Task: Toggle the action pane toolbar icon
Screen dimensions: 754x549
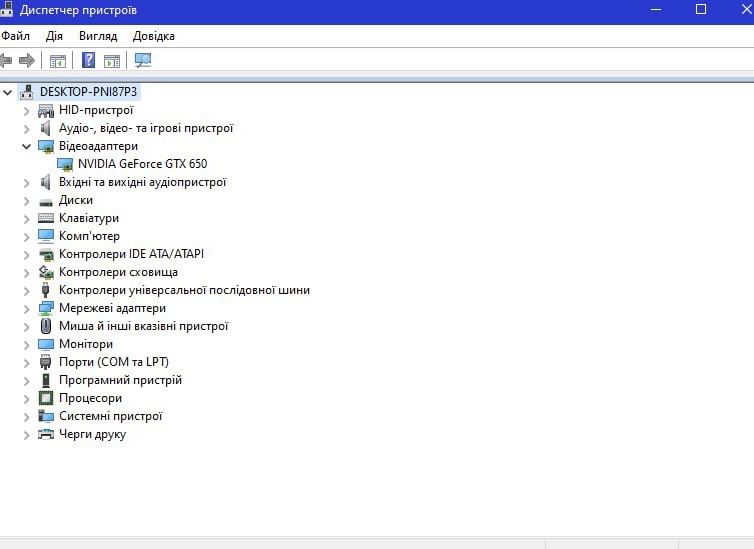Action: pyautogui.click(x=112, y=61)
